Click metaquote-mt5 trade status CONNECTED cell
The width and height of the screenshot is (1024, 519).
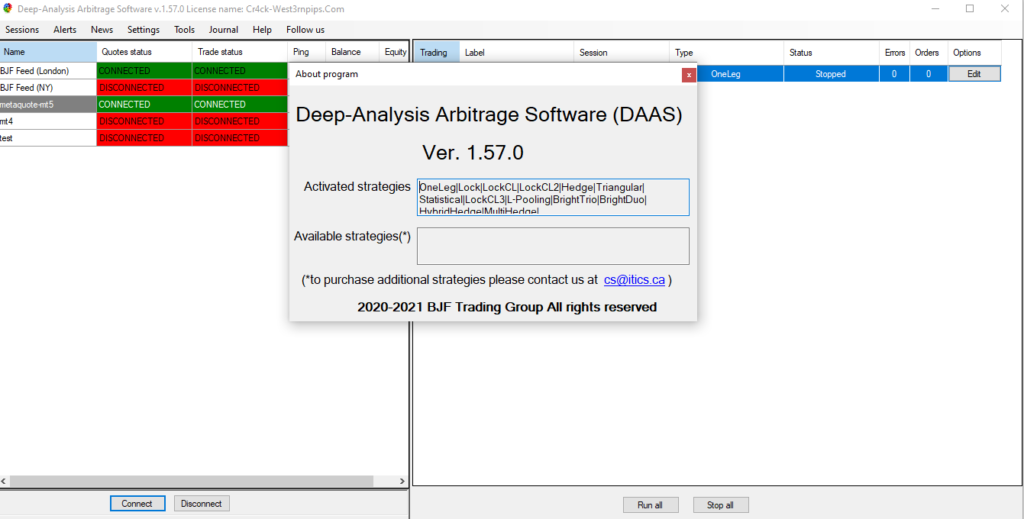(240, 104)
